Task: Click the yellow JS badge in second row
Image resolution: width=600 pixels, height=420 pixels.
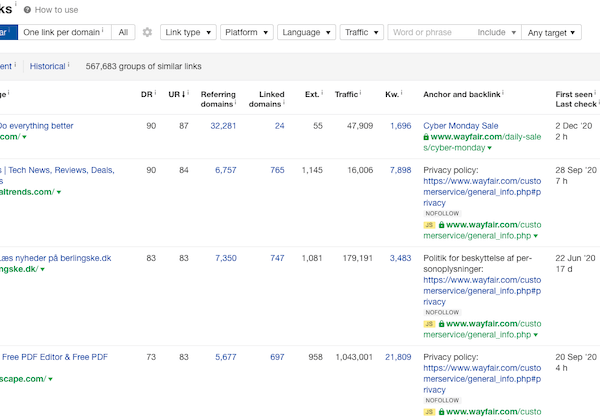Action: (x=429, y=225)
